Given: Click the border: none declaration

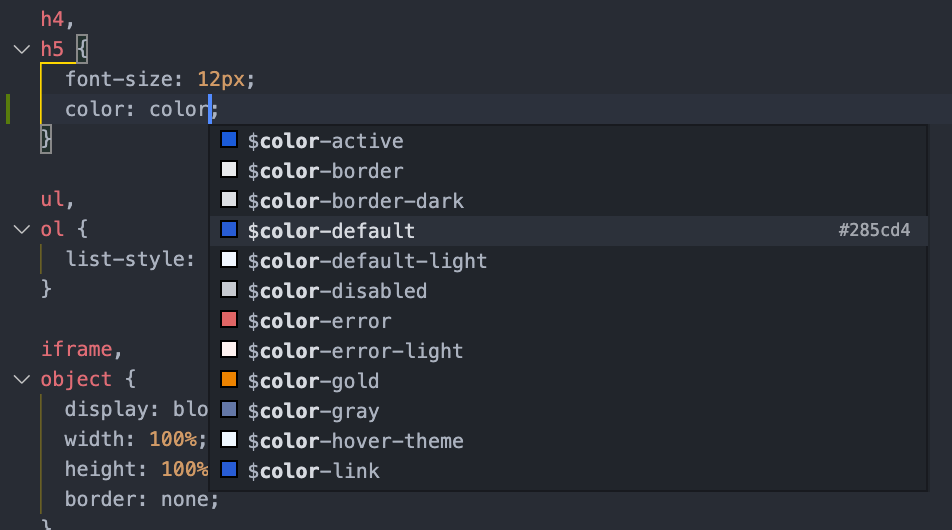Looking at the screenshot, I should tap(141, 499).
